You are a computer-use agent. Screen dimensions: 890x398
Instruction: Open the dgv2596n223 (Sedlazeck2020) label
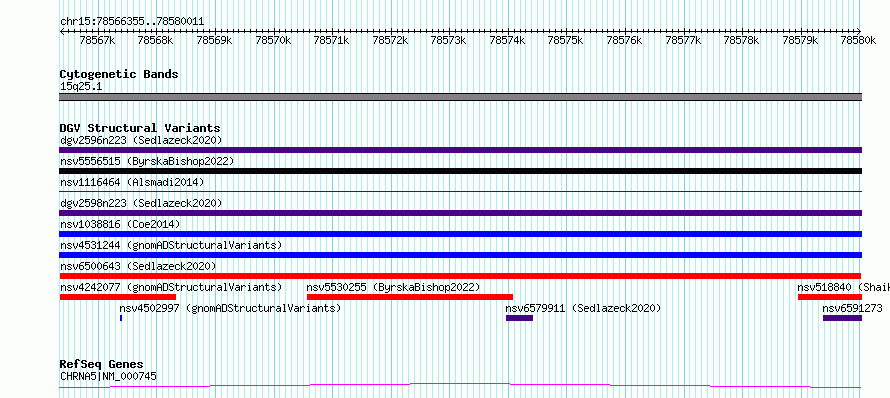pyautogui.click(x=141, y=140)
